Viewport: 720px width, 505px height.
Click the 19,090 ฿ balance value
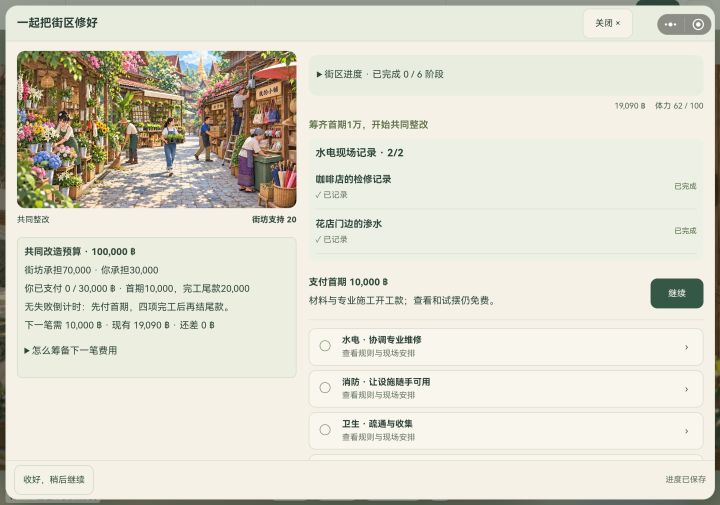tap(630, 106)
